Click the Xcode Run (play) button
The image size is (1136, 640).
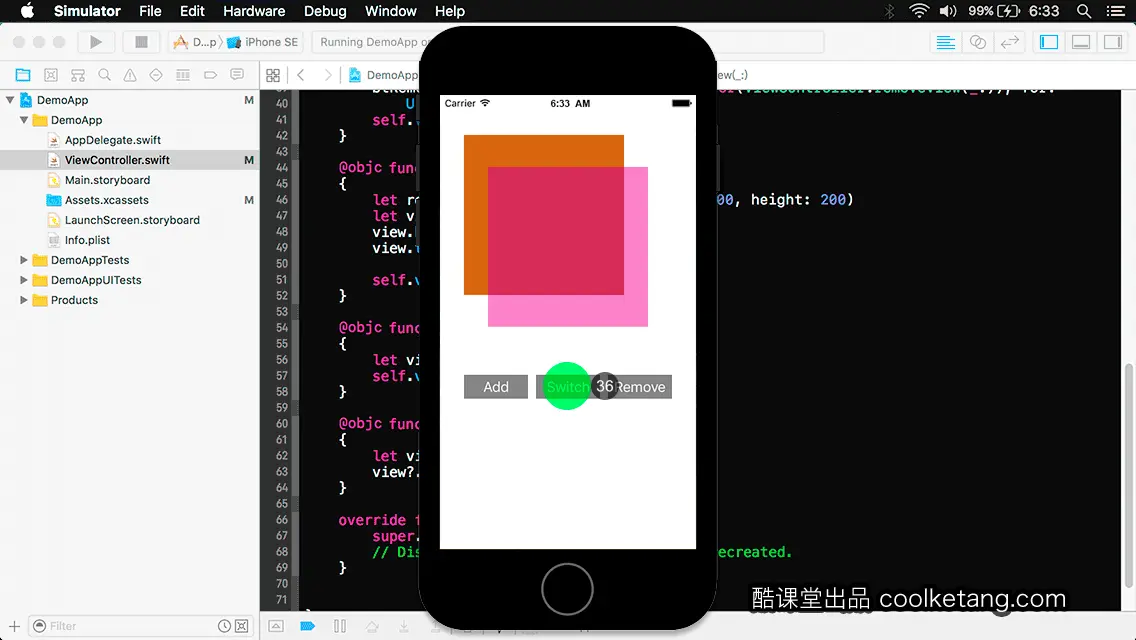(96, 42)
